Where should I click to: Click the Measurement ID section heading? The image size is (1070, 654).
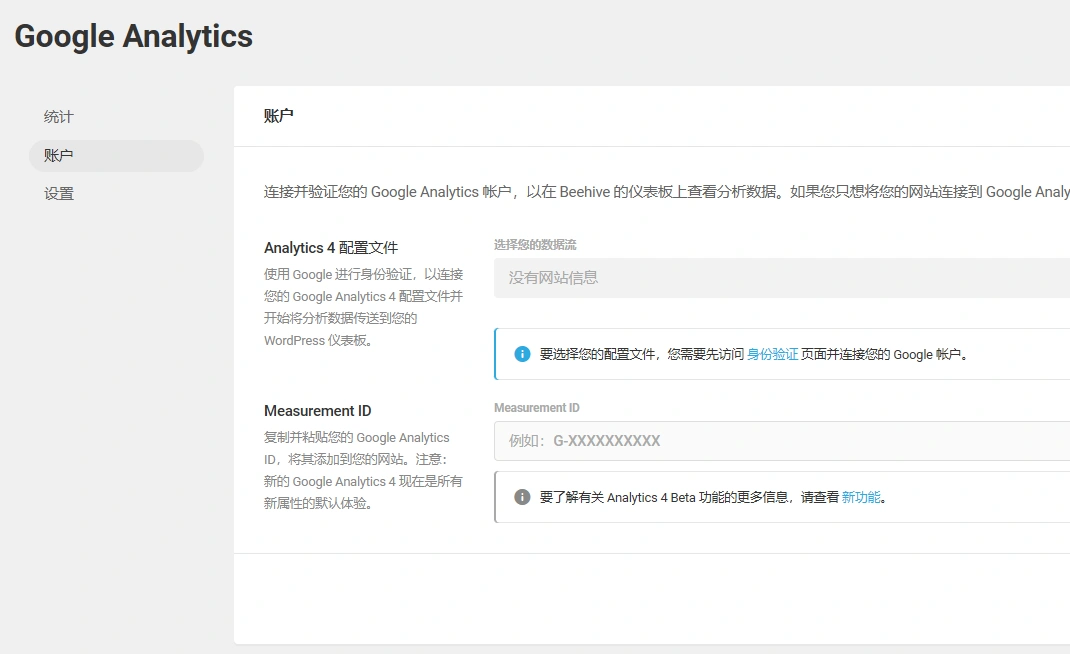[x=317, y=410]
